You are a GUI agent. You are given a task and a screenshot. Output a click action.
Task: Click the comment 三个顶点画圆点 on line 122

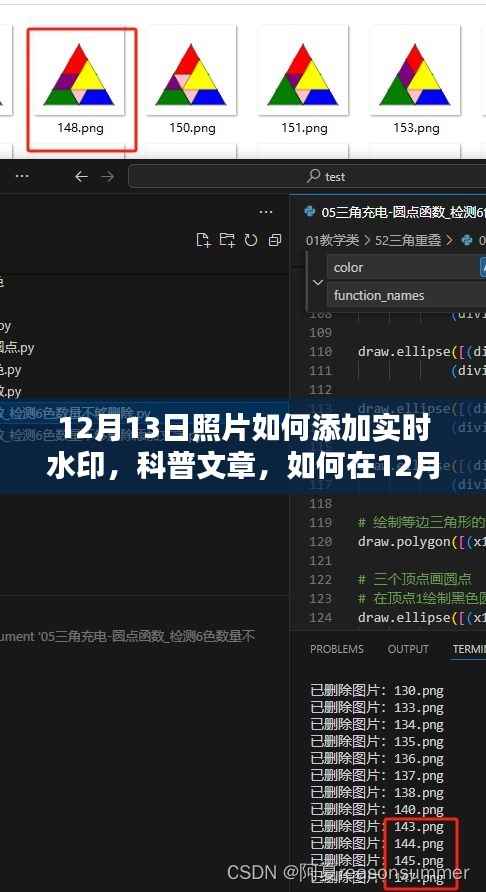pos(414,579)
